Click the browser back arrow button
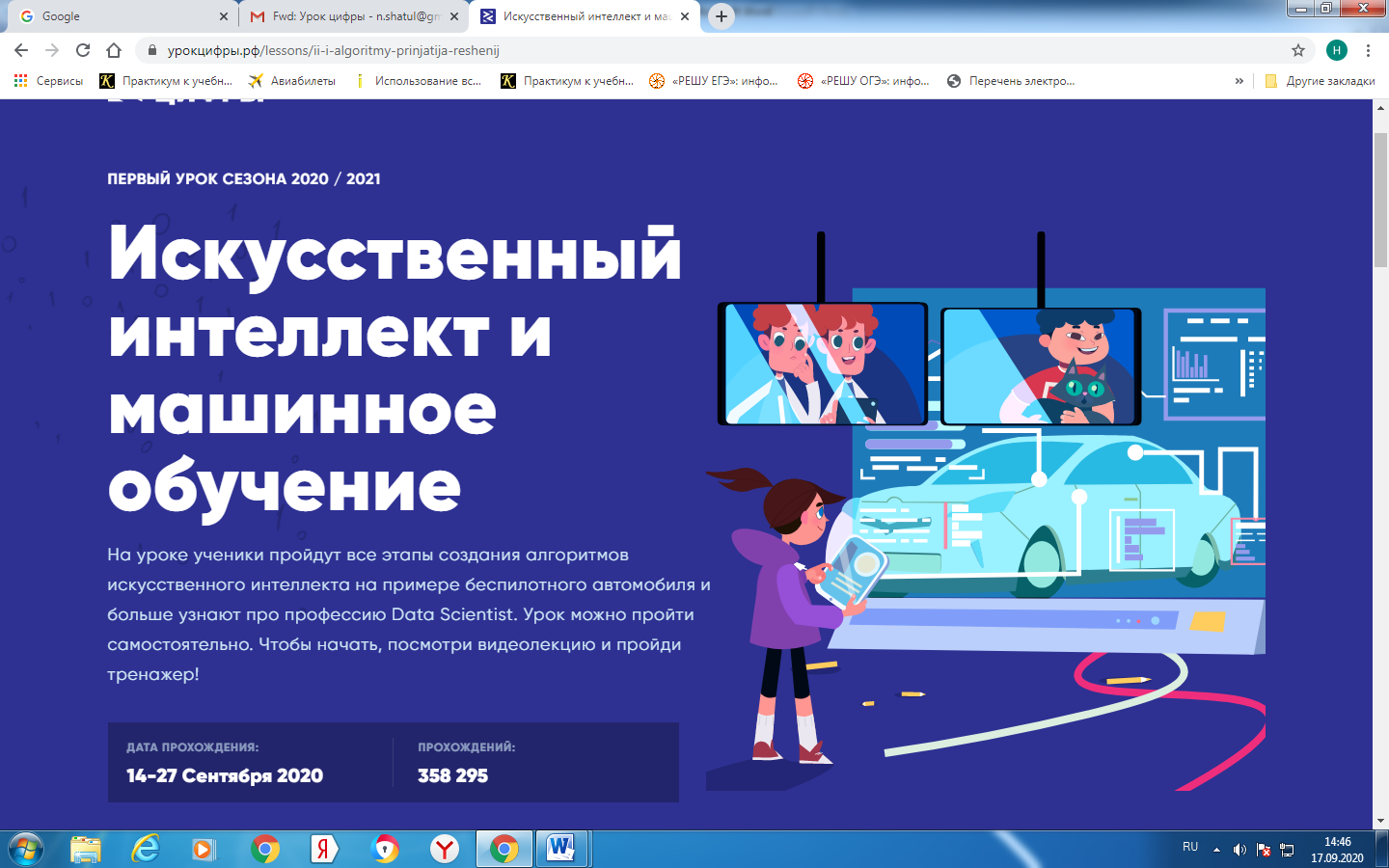Screen dimensions: 1389x868 tap(21, 50)
